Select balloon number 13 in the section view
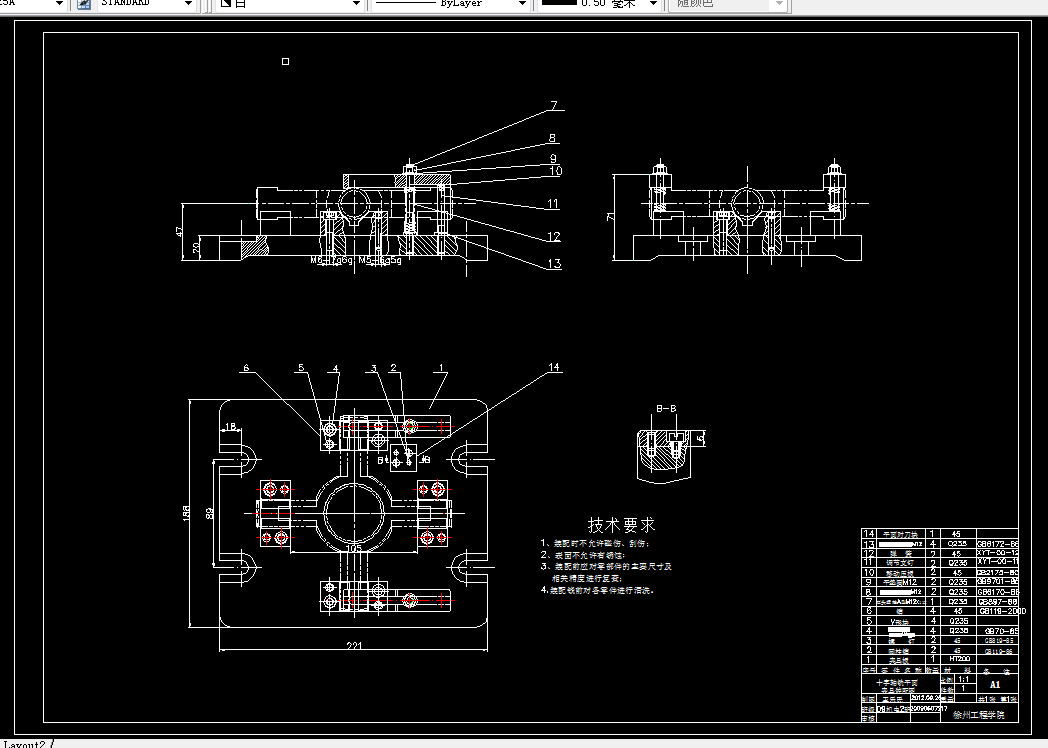 pyautogui.click(x=554, y=263)
